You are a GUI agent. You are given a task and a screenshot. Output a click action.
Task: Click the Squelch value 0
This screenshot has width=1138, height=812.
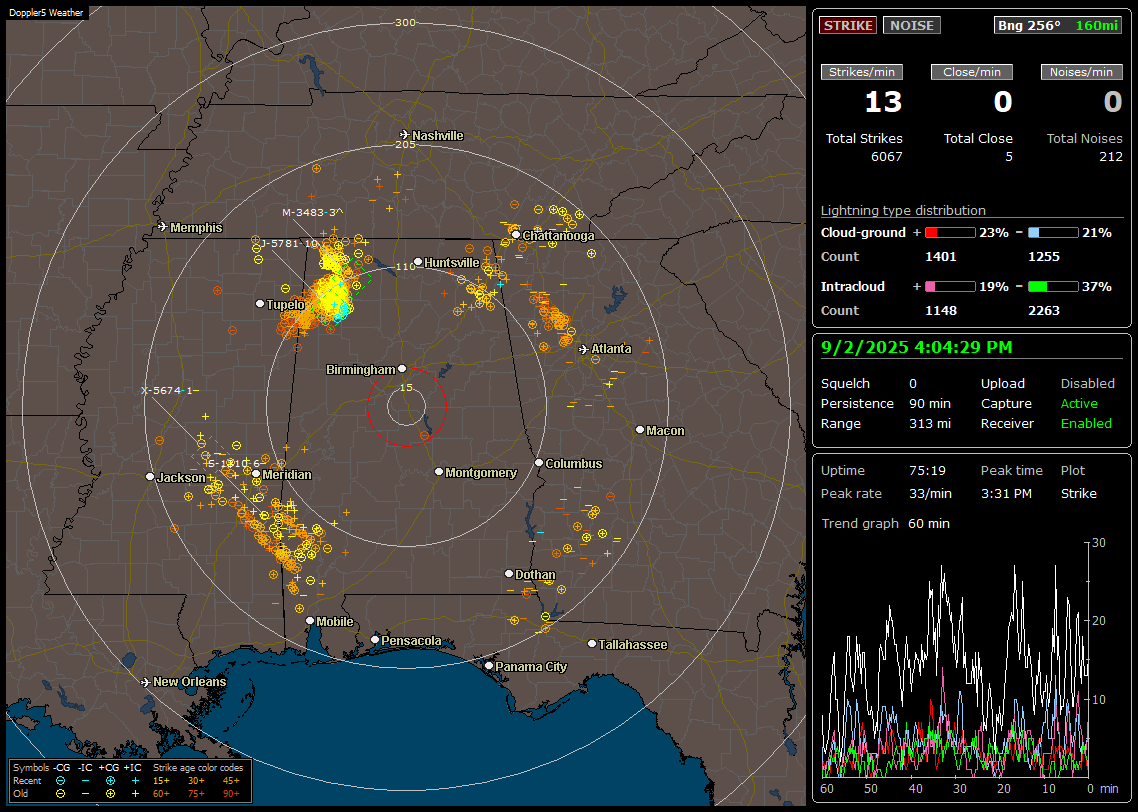[x=913, y=383]
